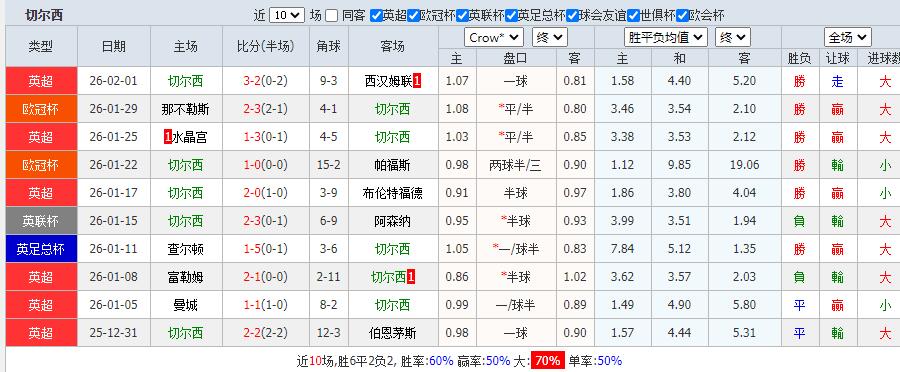Open the 1-1(1-0) score at 曼城

[x=265, y=305]
